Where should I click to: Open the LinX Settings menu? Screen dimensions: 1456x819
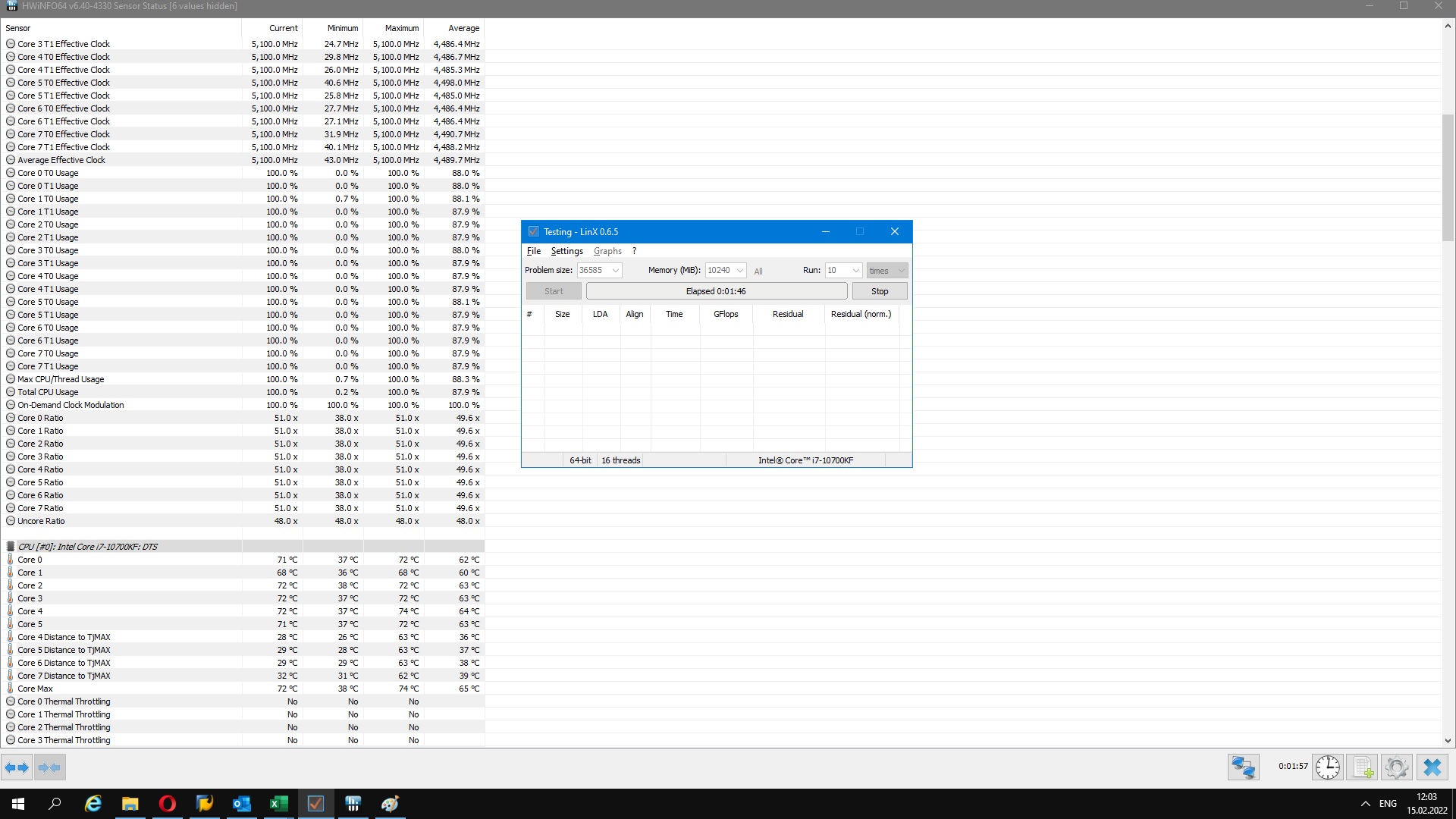coord(566,251)
